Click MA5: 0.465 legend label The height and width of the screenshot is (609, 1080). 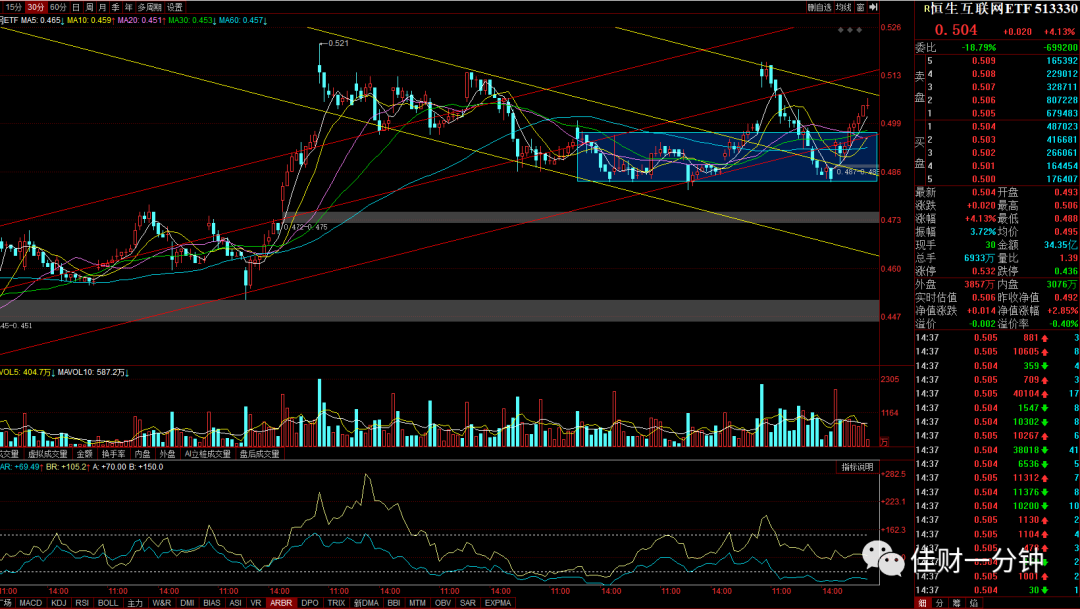[x=43, y=21]
